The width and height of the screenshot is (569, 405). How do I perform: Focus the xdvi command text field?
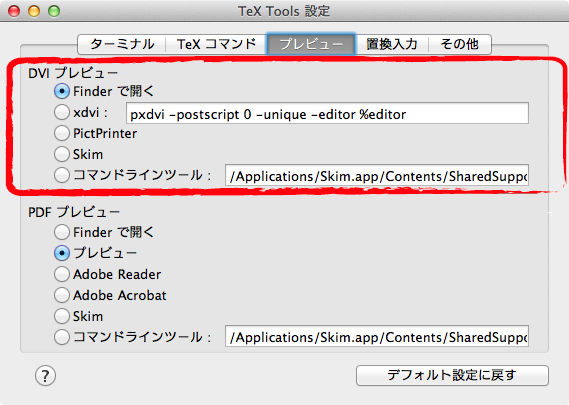click(x=327, y=113)
